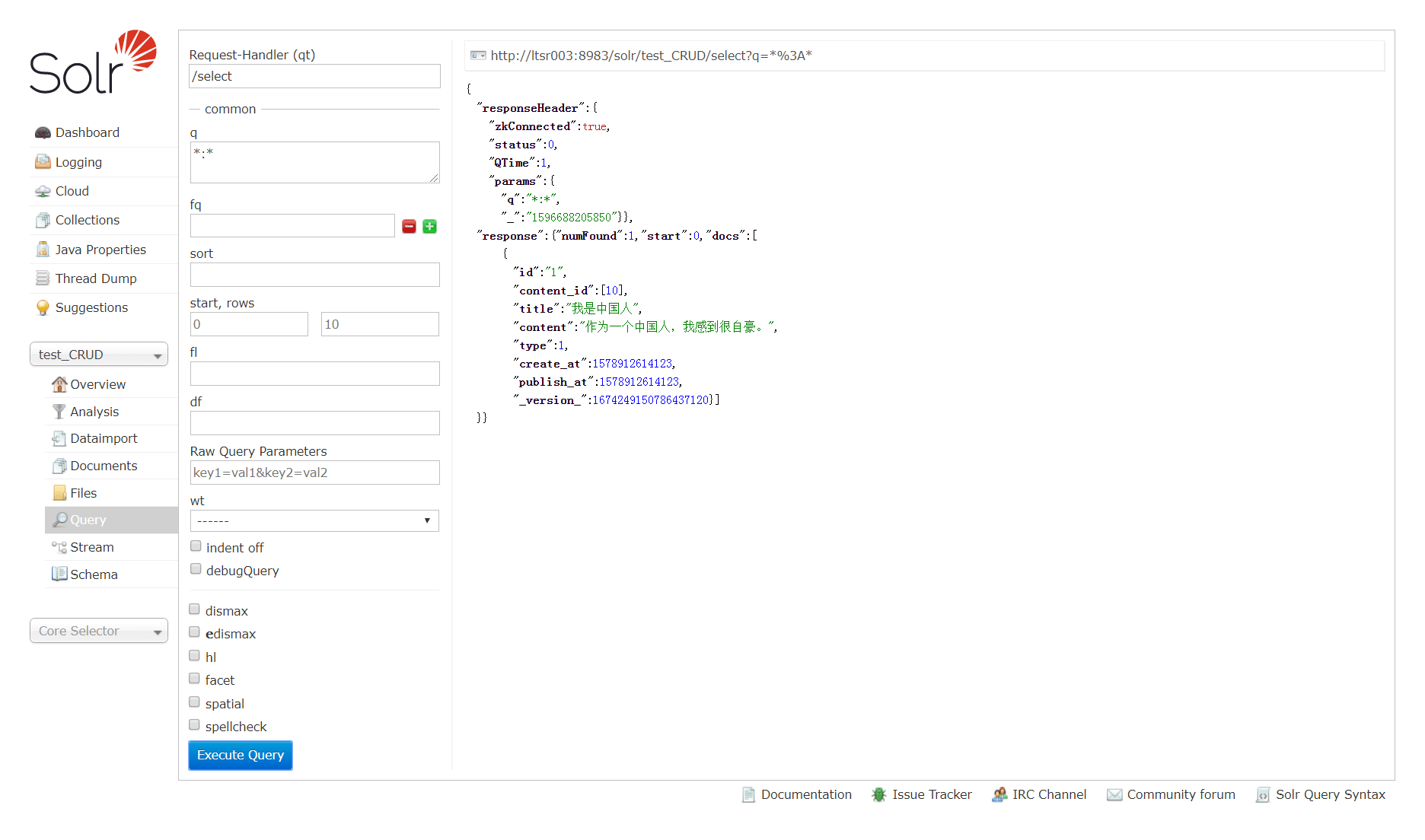Open the Issue Tracker link
Screen dimensions: 1425x840
tap(932, 794)
